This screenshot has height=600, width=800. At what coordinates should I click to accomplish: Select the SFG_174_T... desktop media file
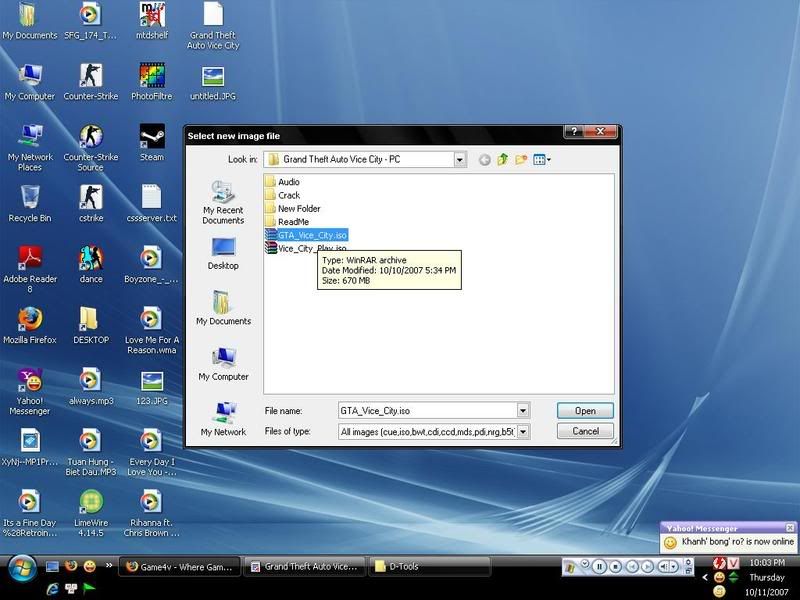(91, 21)
